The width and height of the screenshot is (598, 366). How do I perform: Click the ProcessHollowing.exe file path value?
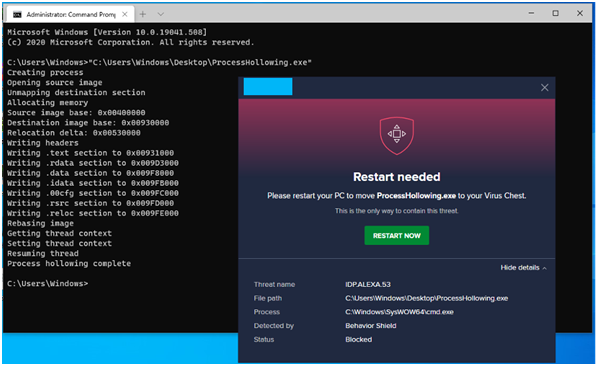pos(426,298)
